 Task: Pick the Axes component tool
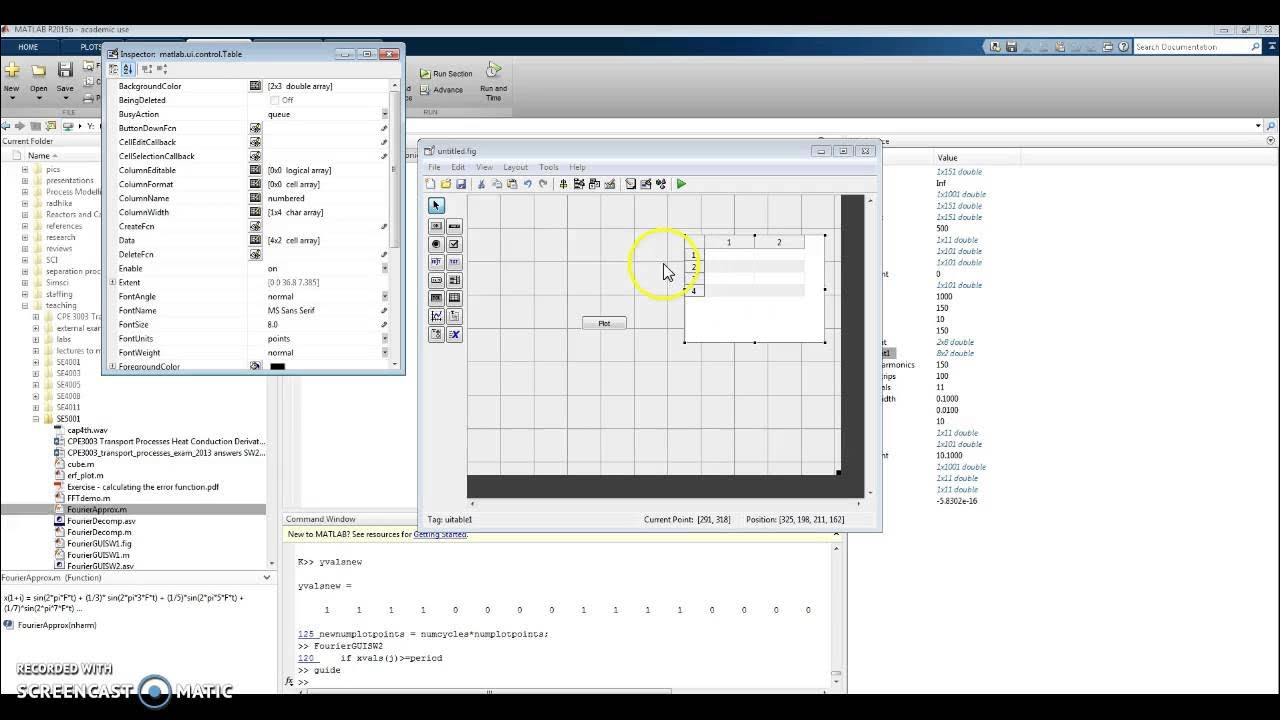coord(436,316)
